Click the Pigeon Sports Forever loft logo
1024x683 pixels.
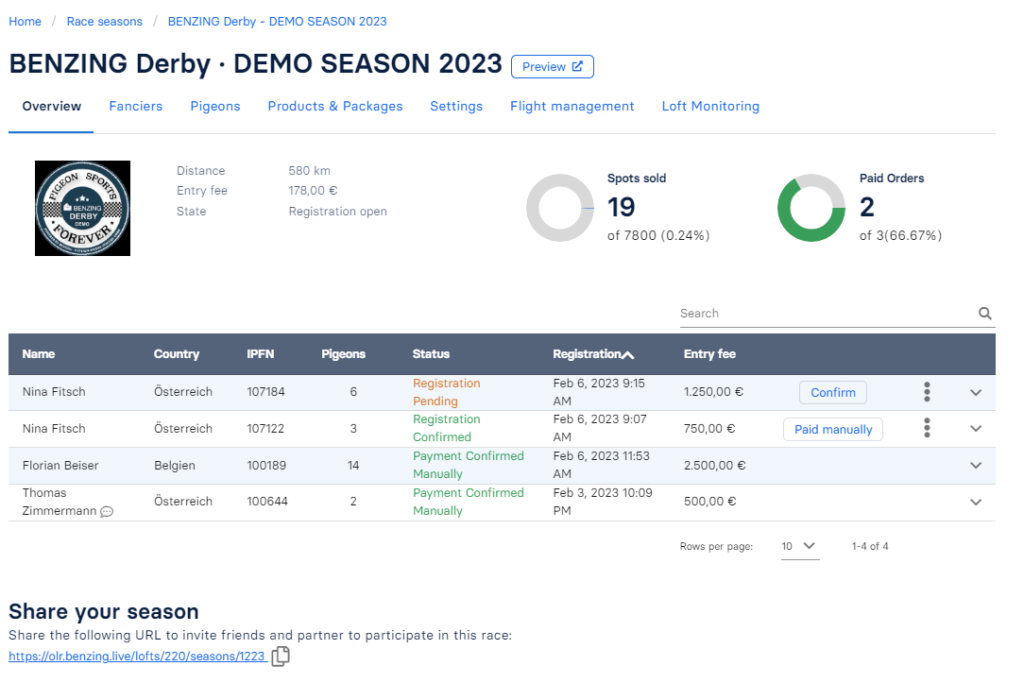pyautogui.click(x=83, y=208)
